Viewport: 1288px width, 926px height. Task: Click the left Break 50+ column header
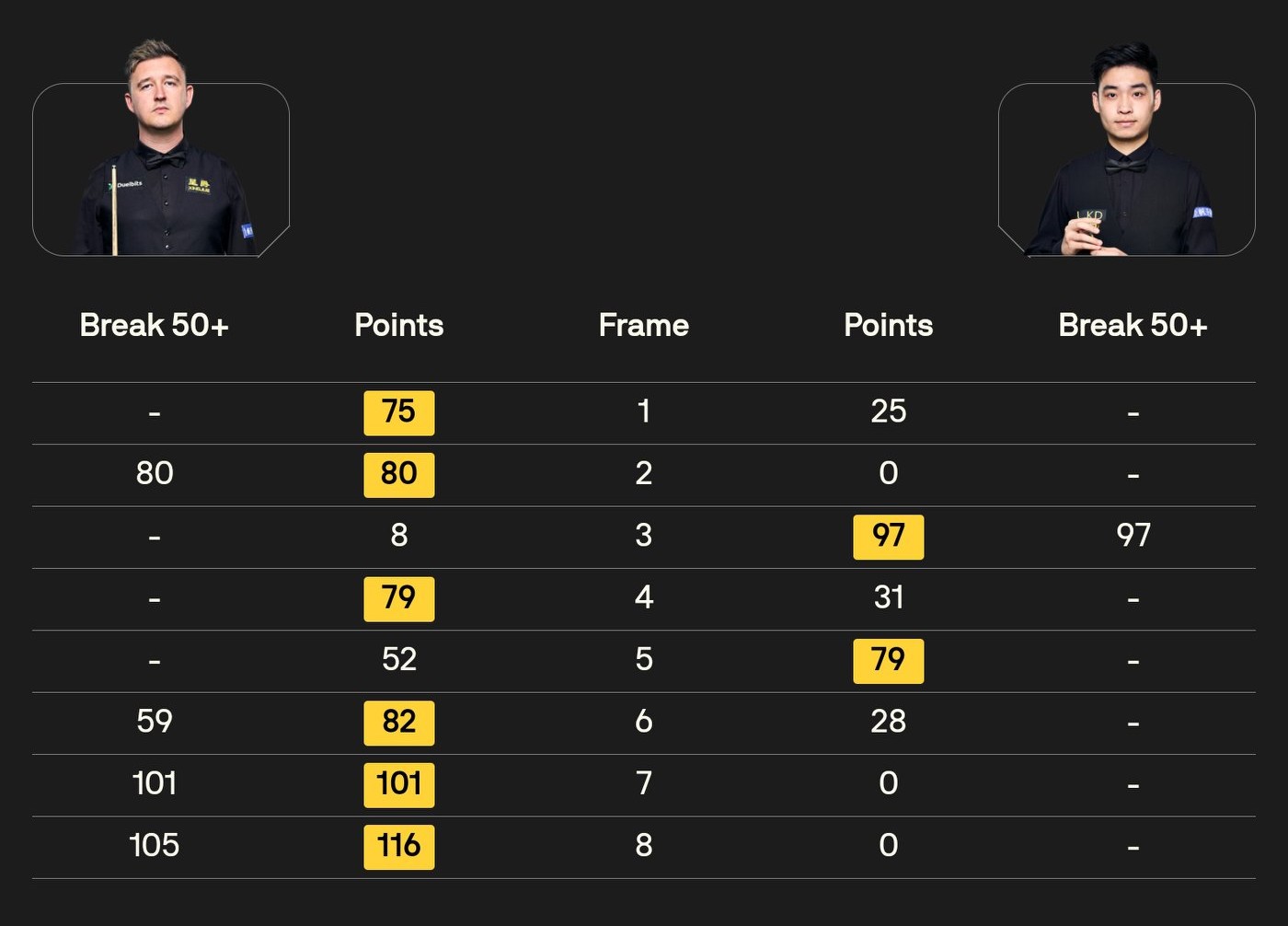click(x=154, y=325)
